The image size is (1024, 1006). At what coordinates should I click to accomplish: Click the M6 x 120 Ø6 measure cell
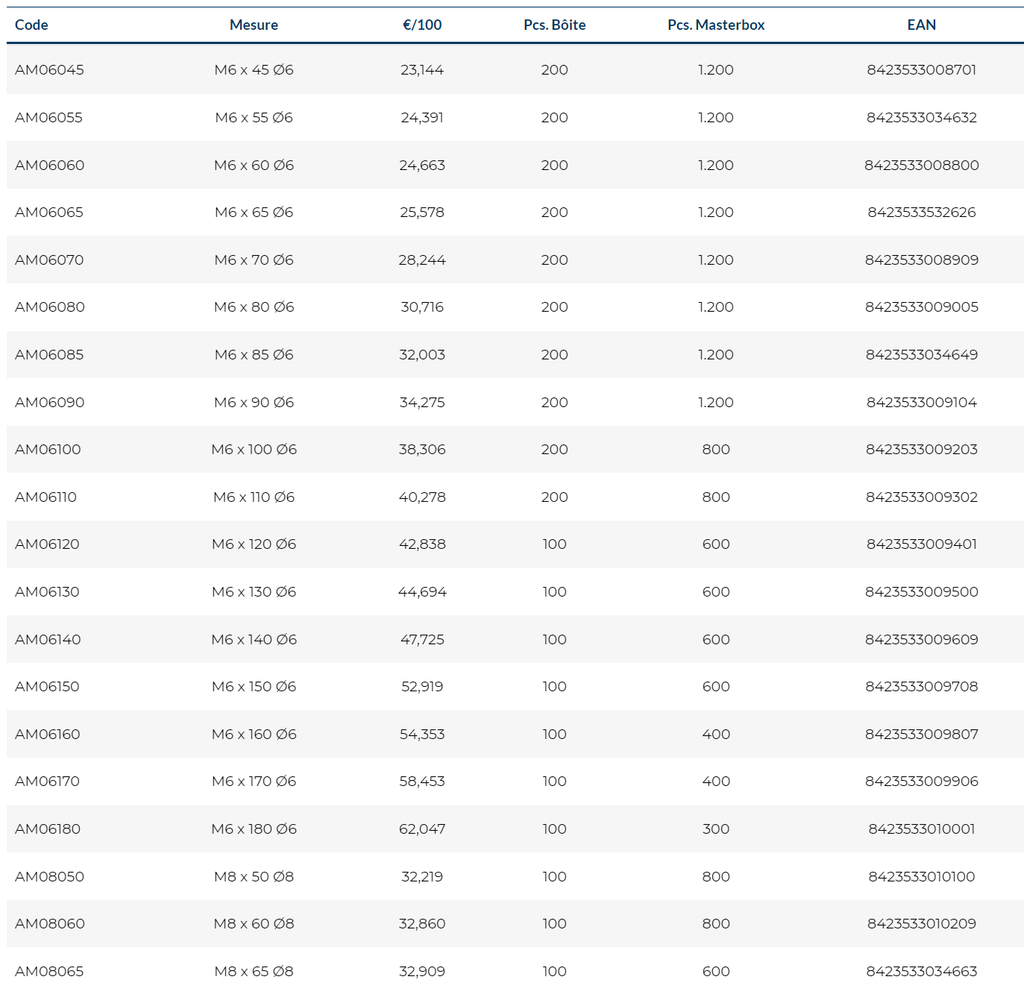[254, 545]
